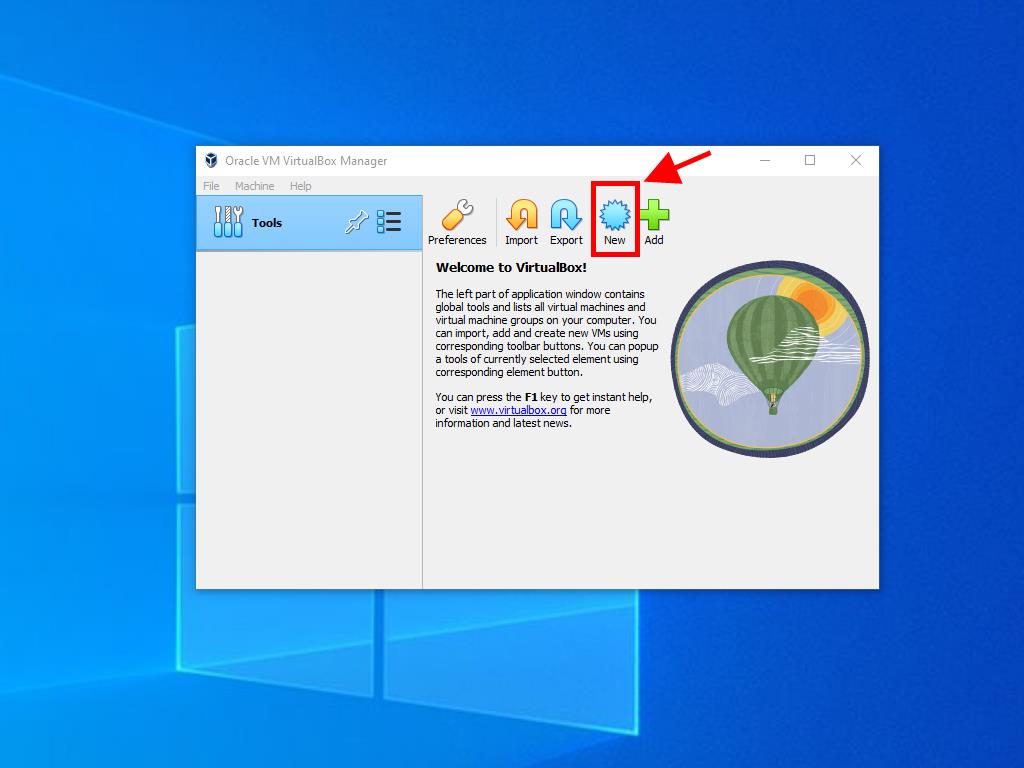The height and width of the screenshot is (768, 1024).
Task: Open the File menu
Action: point(211,186)
